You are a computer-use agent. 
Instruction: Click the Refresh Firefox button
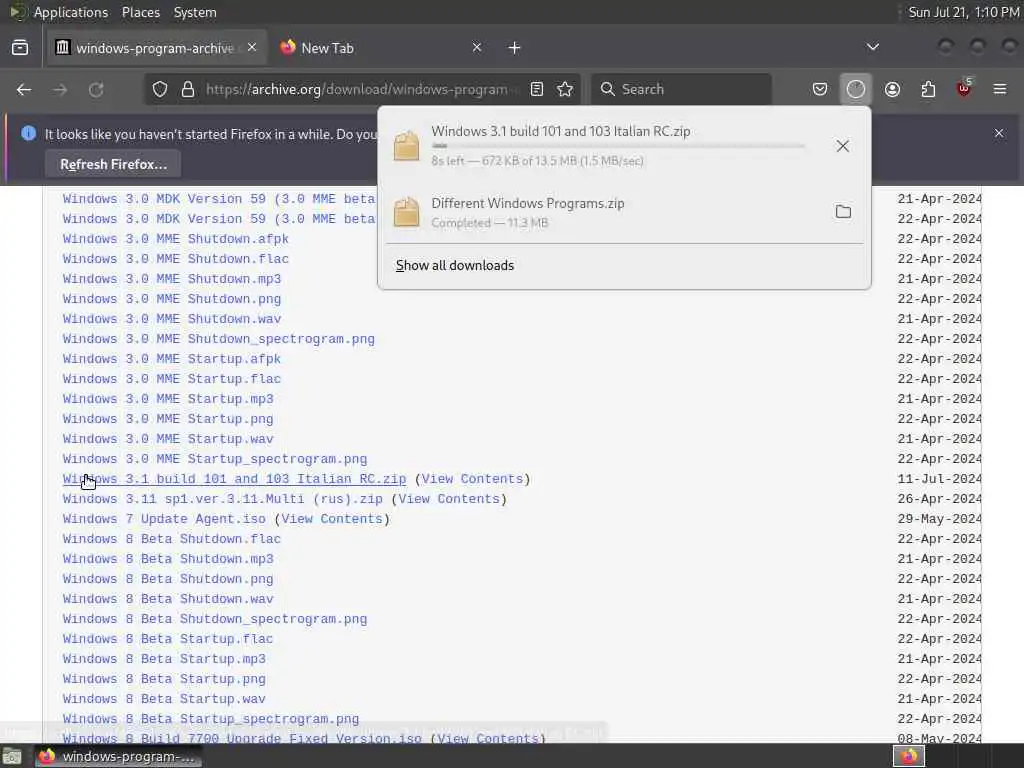(114, 165)
